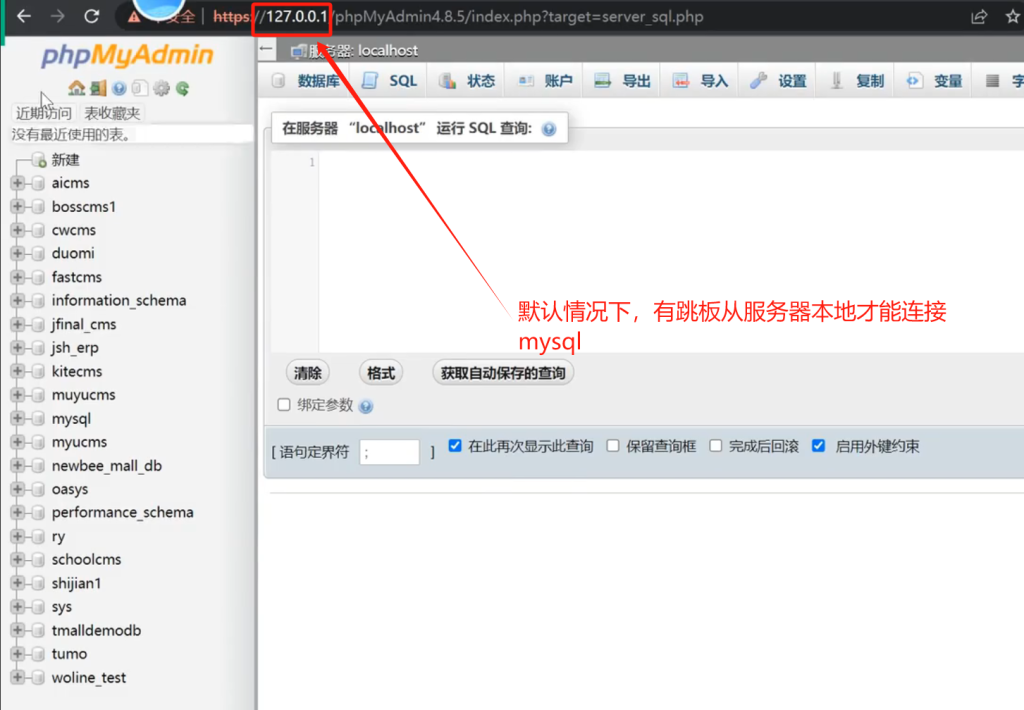This screenshot has height=710, width=1024.
Task: Expand information_schema database node
Action: point(18,300)
